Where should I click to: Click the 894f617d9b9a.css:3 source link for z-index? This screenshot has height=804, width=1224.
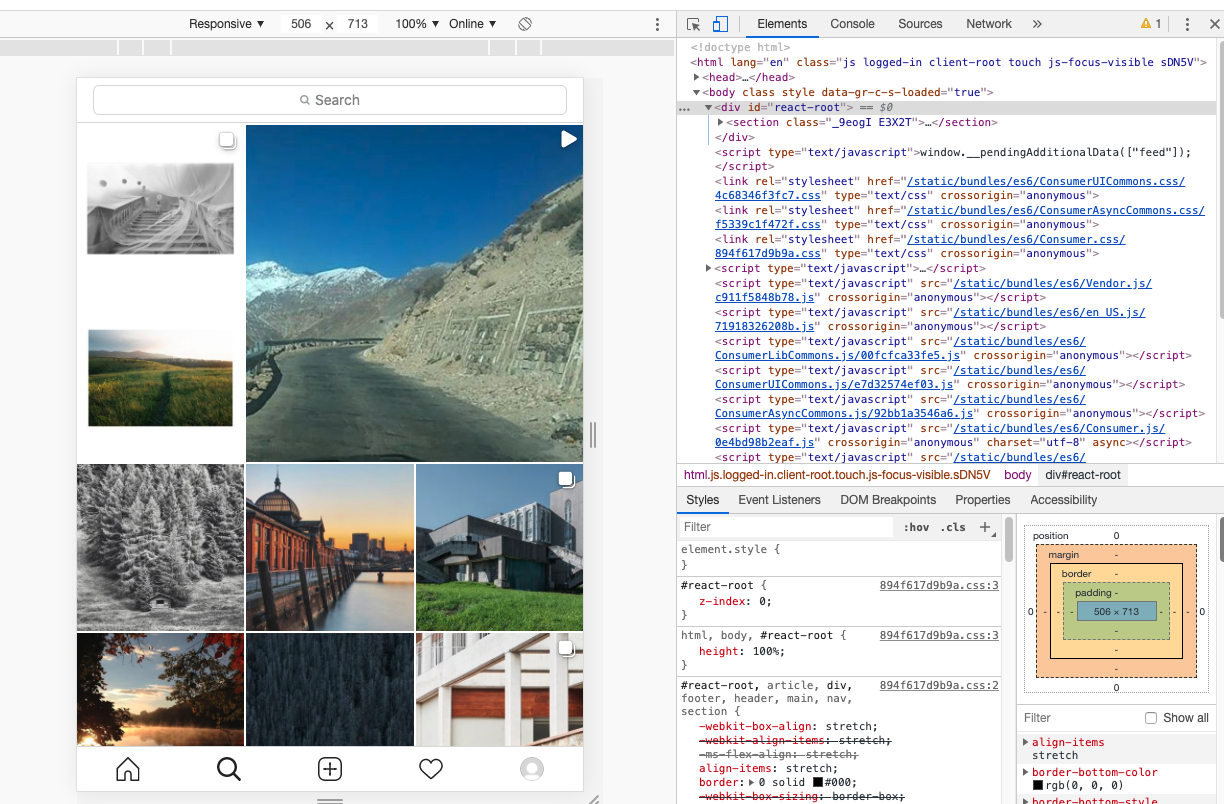click(939, 585)
